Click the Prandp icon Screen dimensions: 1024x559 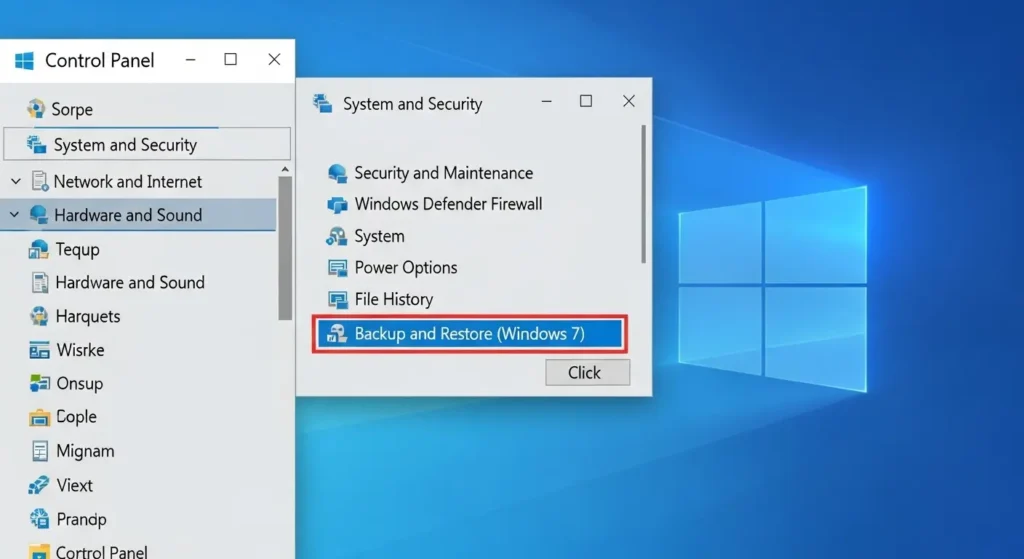click(x=39, y=519)
